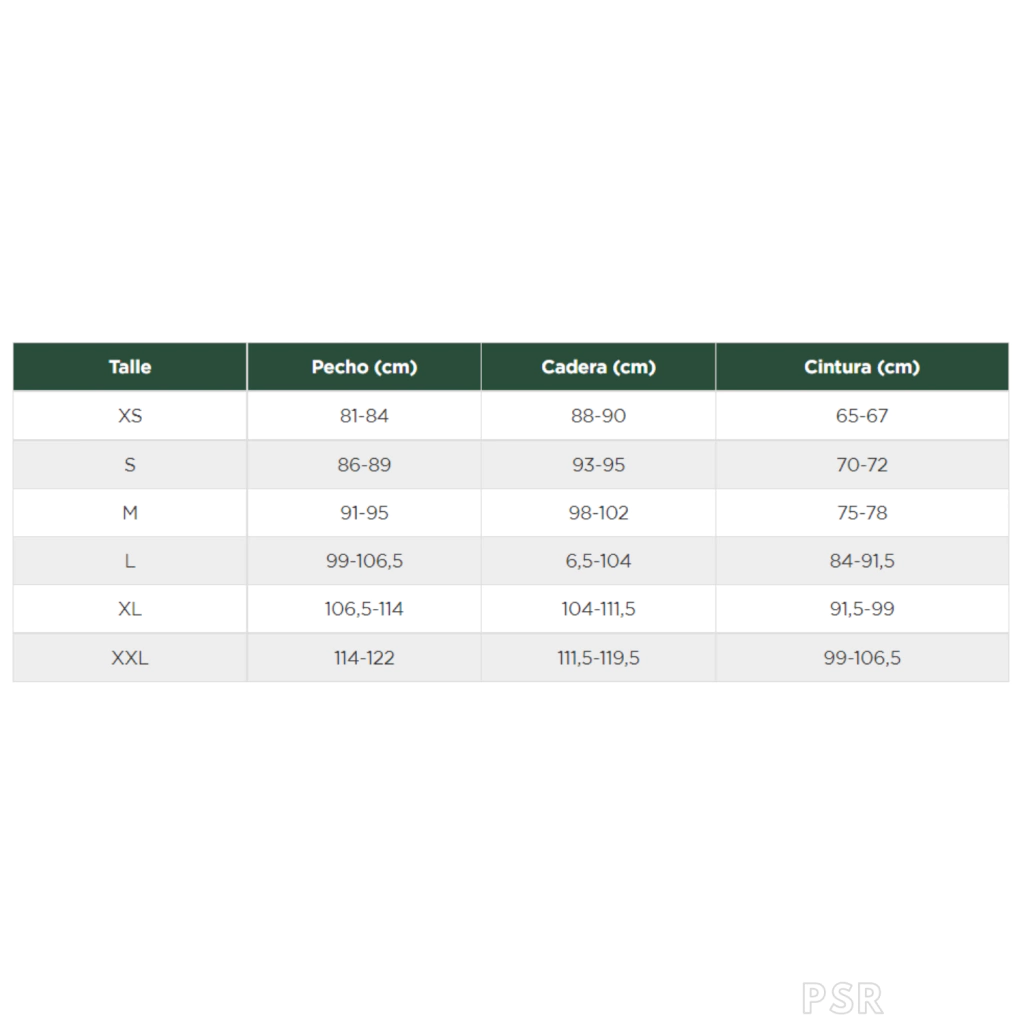Click the Cintura (cm) column header
Viewport: 1024px width, 1024px height.
tap(861, 367)
